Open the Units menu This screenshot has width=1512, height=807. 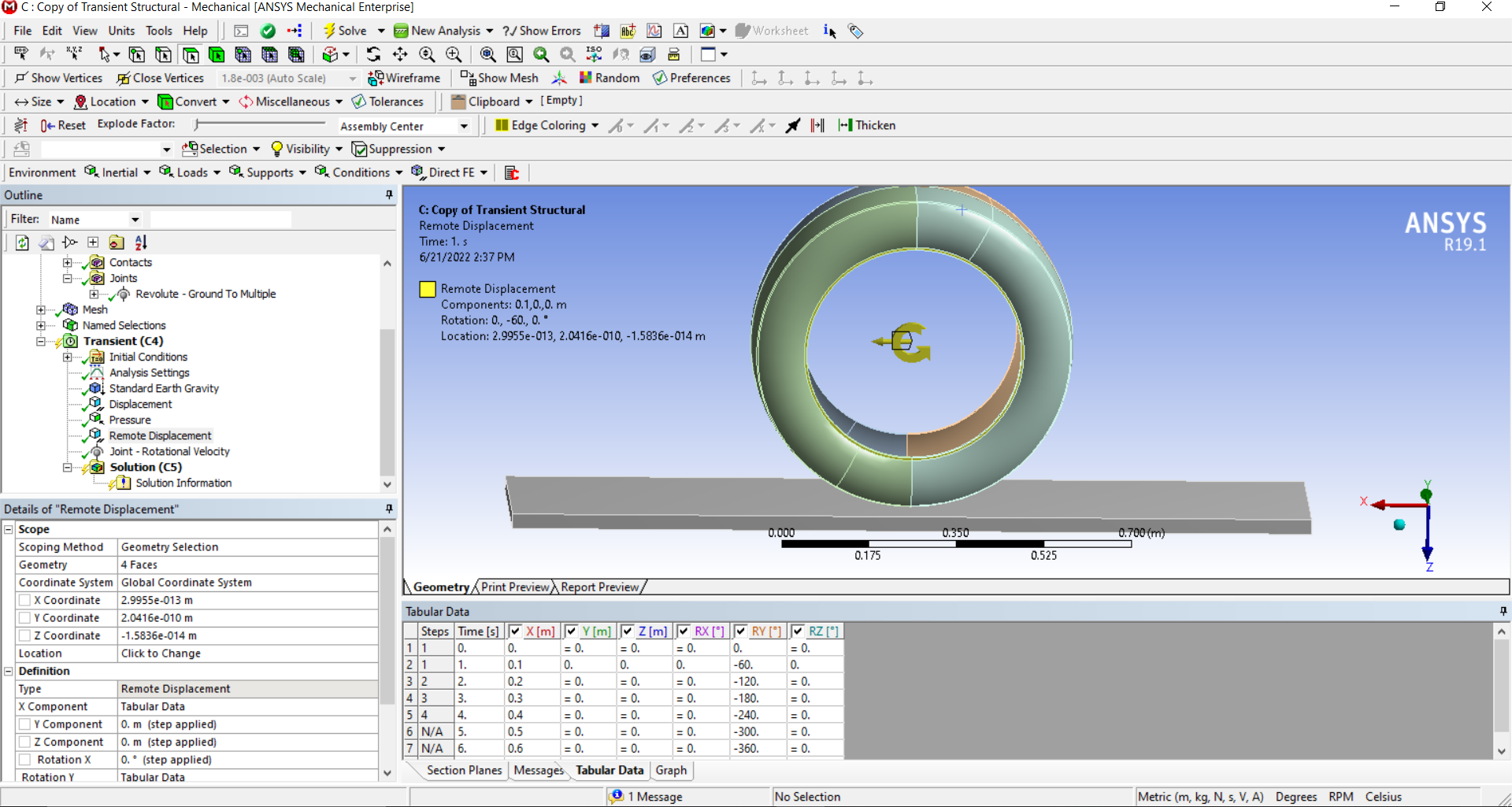tap(121, 31)
